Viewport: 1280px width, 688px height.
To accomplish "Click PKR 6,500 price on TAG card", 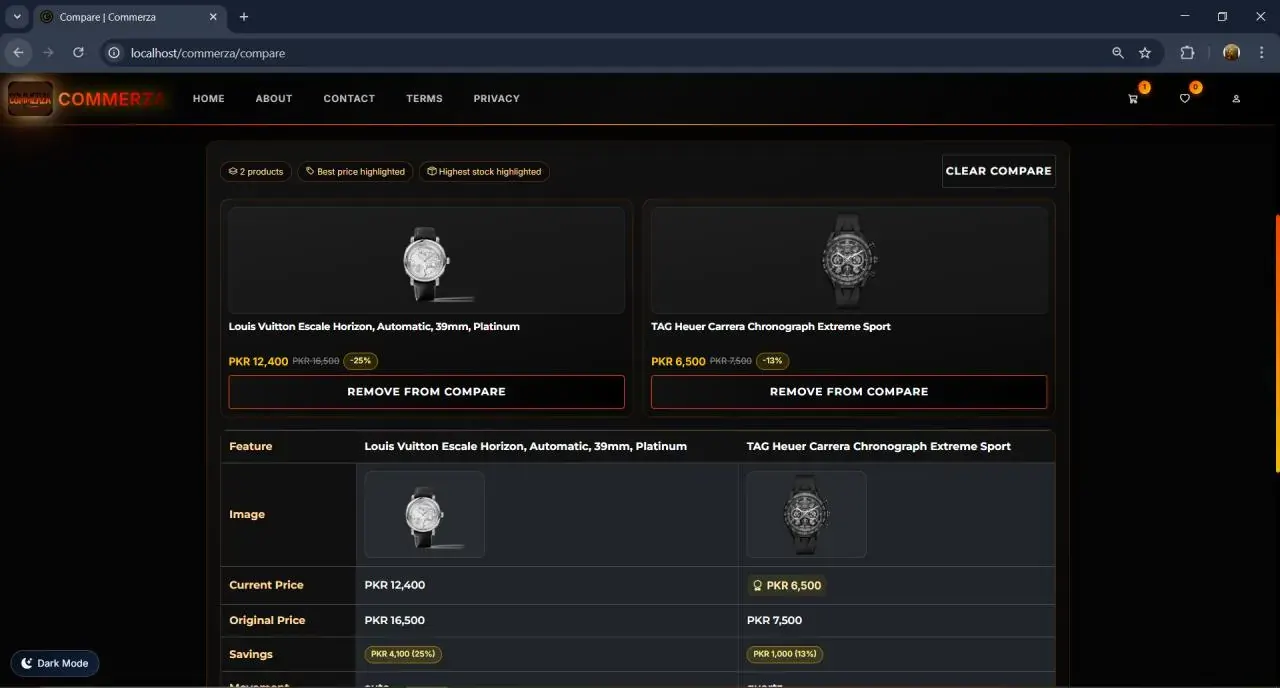I will (x=678, y=362).
